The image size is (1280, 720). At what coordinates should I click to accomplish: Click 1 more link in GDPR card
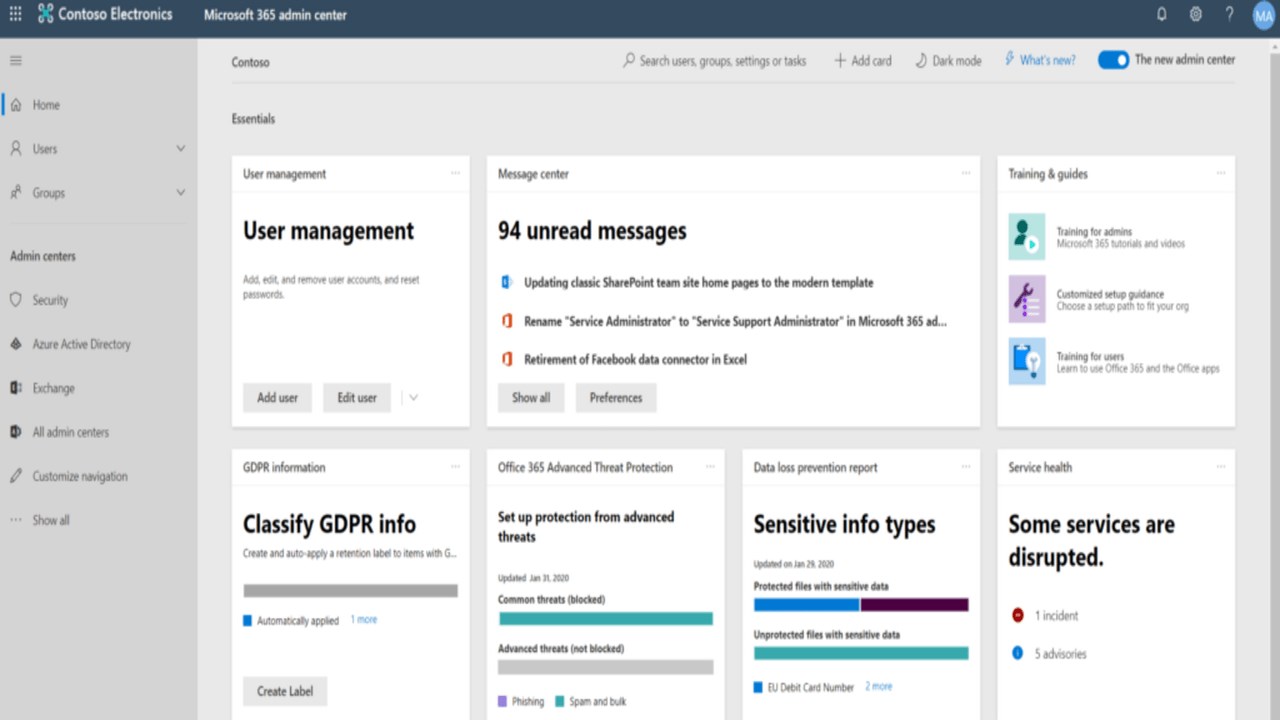[x=364, y=620]
